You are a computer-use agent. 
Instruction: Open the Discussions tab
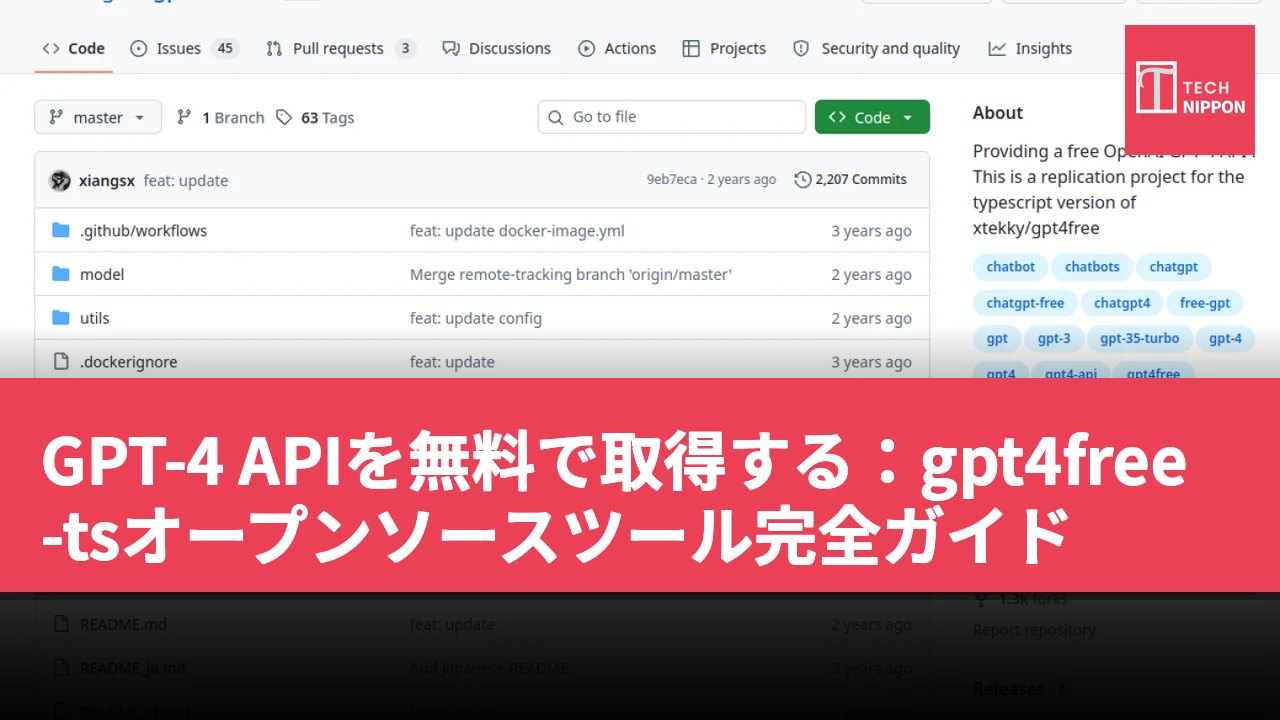point(497,48)
